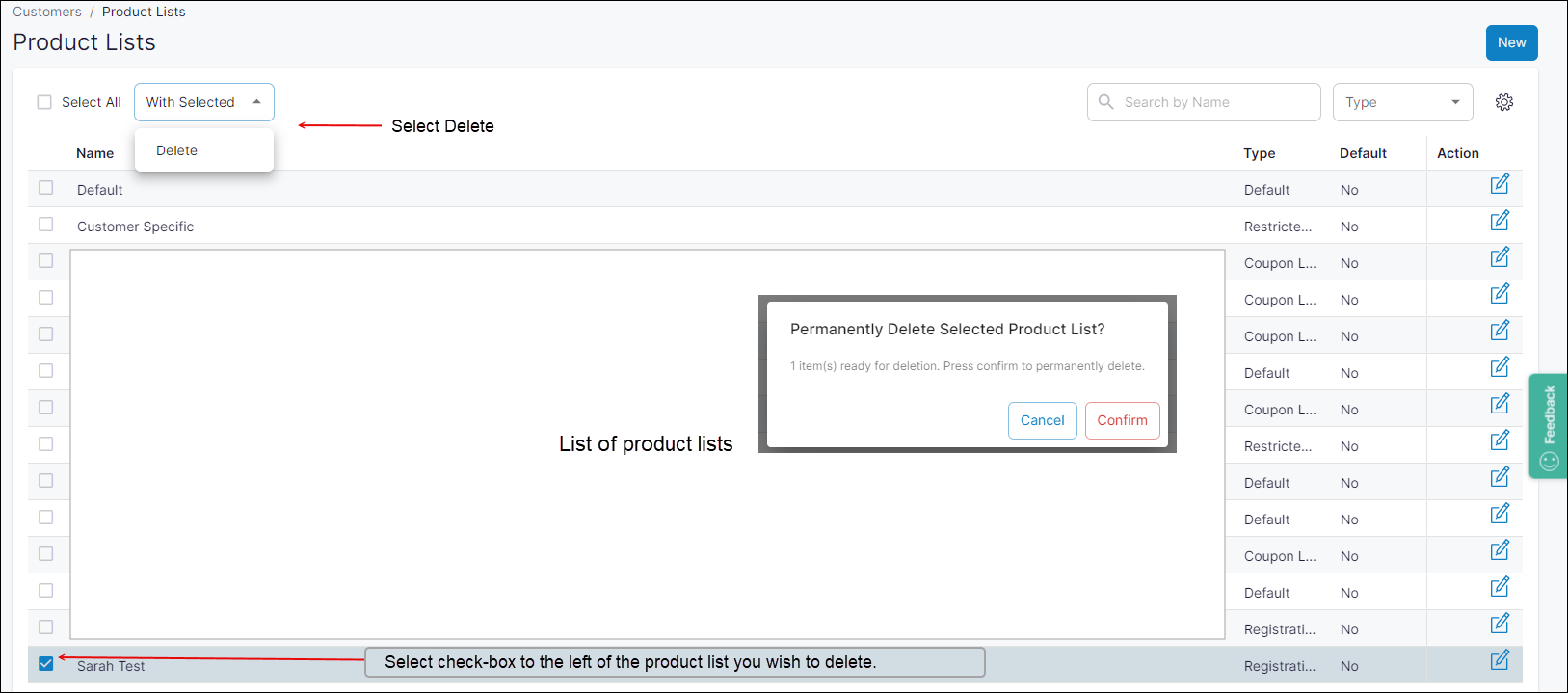Click edit icon for Customer Specific row

point(1500,221)
